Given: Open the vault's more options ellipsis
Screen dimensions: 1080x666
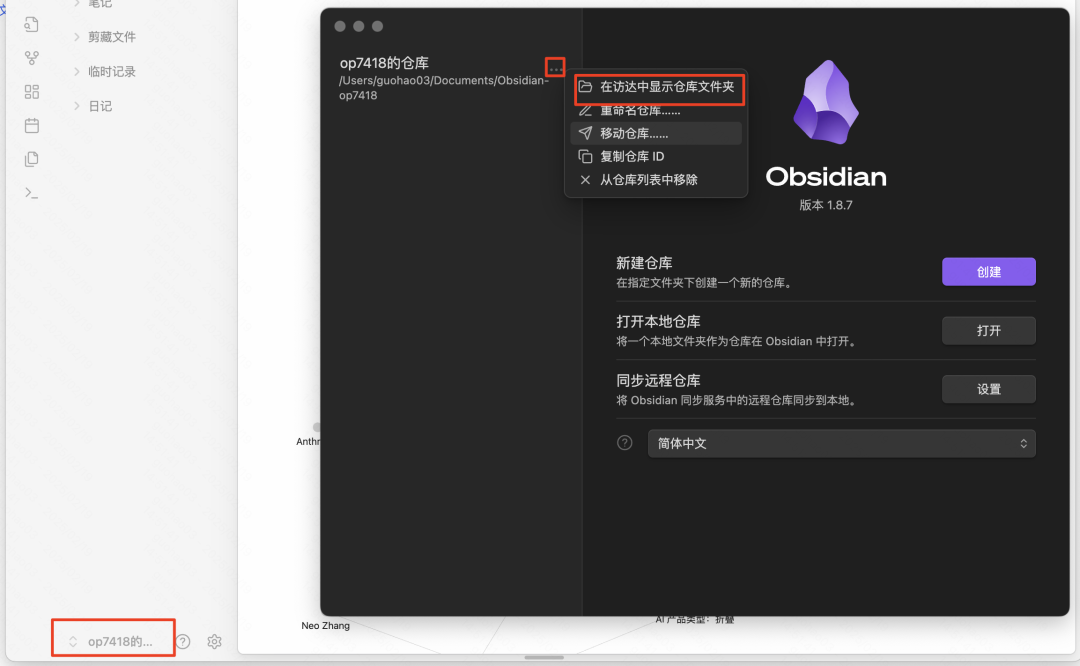Looking at the screenshot, I should (x=555, y=66).
